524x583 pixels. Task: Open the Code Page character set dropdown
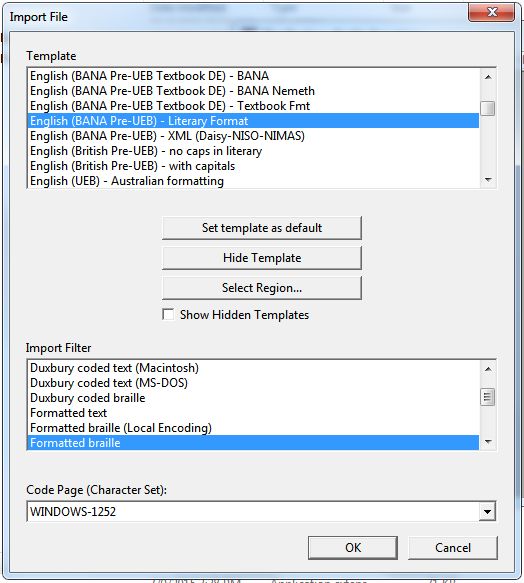click(x=487, y=512)
